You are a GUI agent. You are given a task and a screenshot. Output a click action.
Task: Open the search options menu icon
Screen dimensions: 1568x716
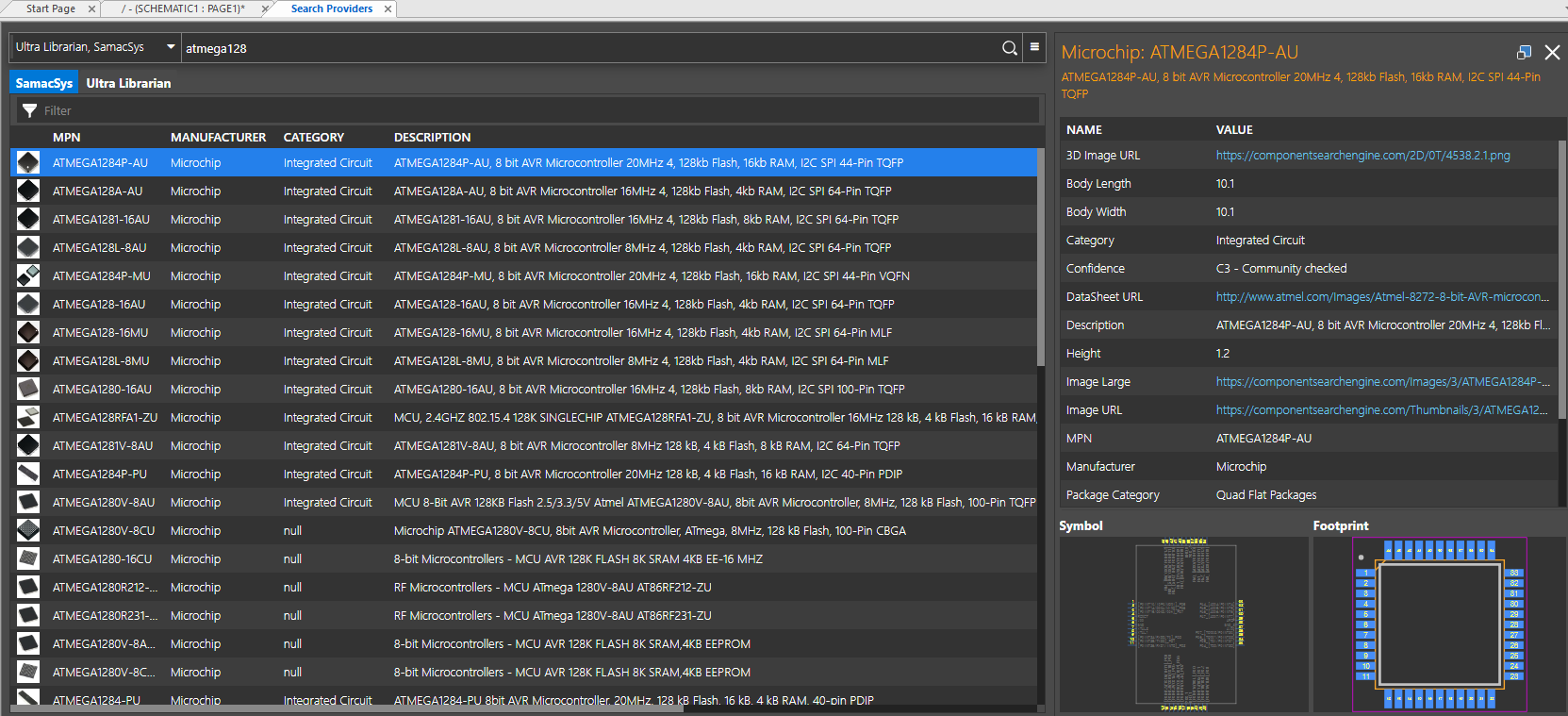(x=1034, y=47)
